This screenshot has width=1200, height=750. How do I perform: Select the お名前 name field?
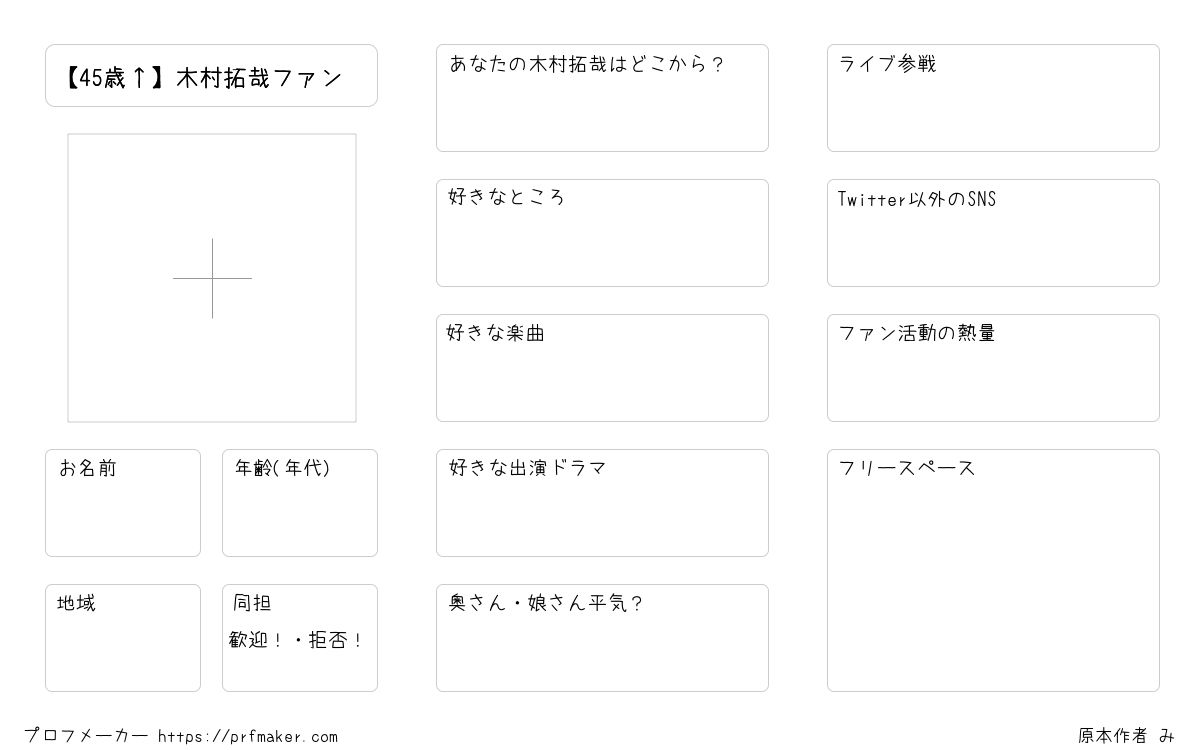pos(123,503)
